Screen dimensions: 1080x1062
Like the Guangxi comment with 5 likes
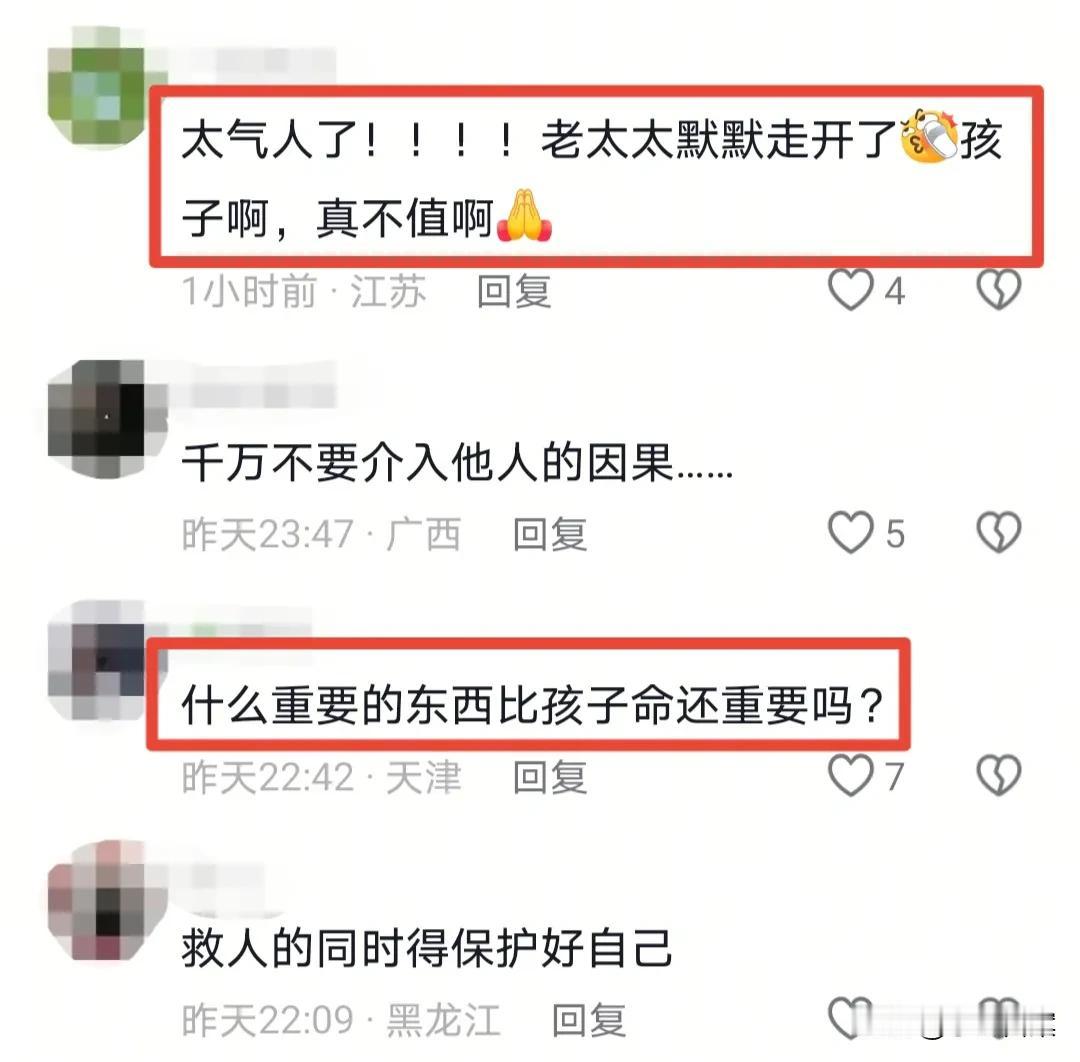point(850,532)
